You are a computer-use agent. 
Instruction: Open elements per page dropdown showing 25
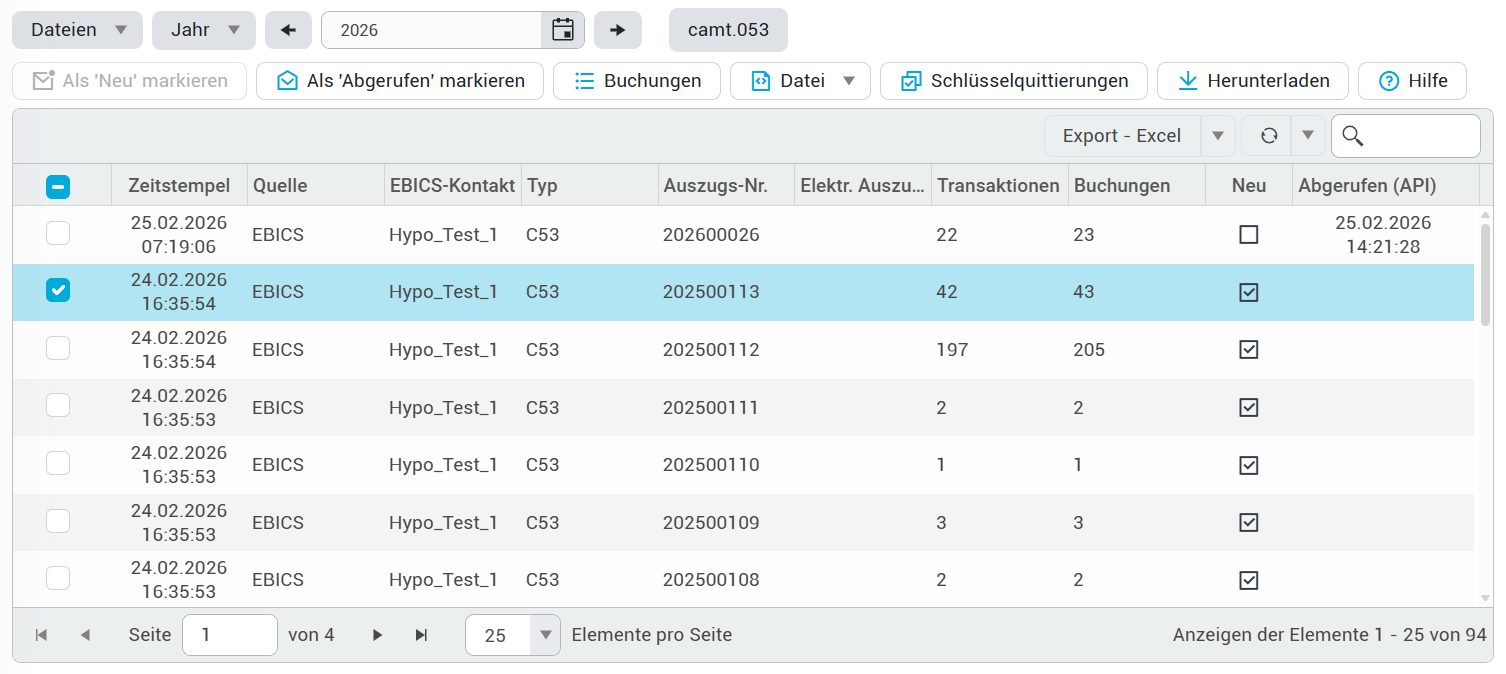(x=545, y=635)
